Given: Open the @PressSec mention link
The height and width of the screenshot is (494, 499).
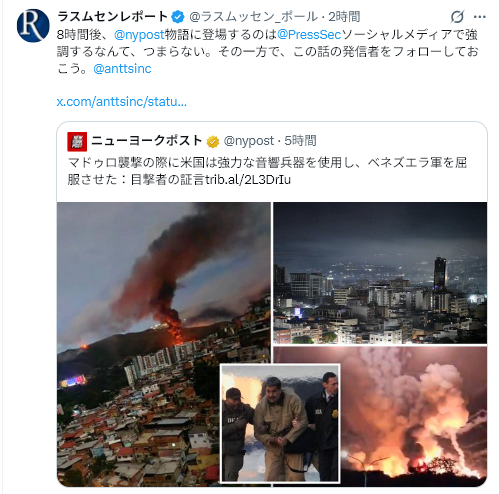Looking at the screenshot, I should pos(309,34).
